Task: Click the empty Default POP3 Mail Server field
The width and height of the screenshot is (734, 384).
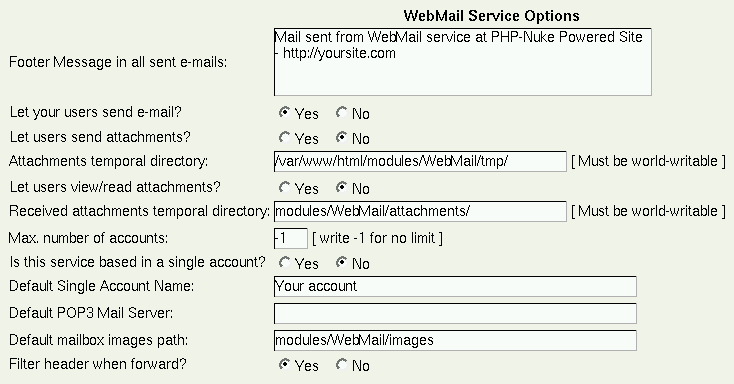Action: point(455,313)
